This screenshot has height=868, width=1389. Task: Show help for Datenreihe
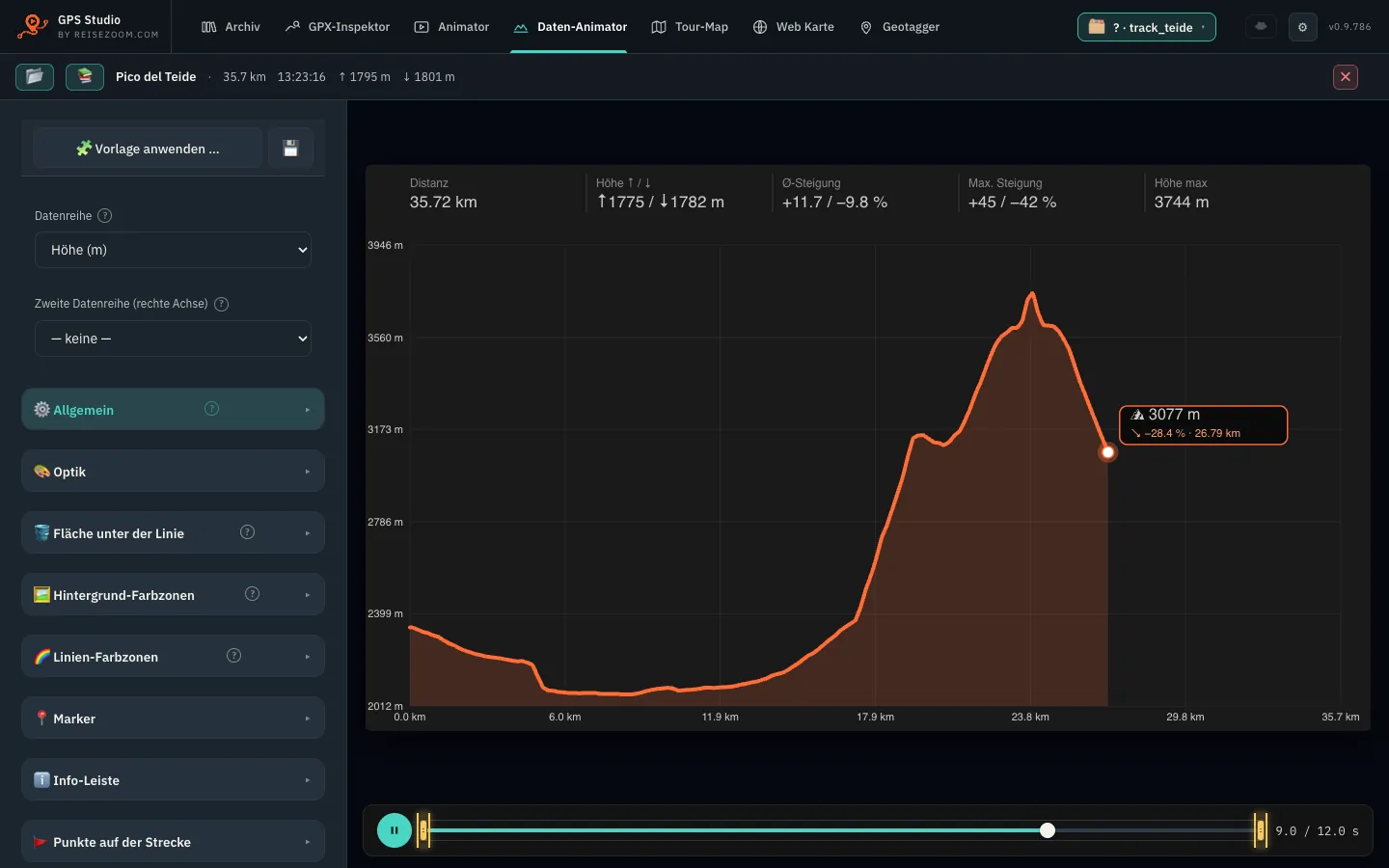[105, 216]
